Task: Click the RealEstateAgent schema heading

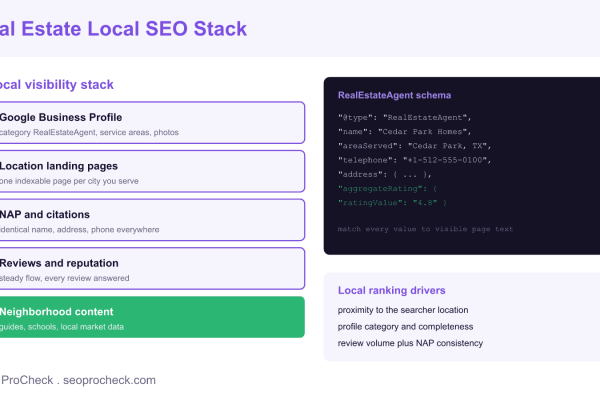Action: coord(394,95)
